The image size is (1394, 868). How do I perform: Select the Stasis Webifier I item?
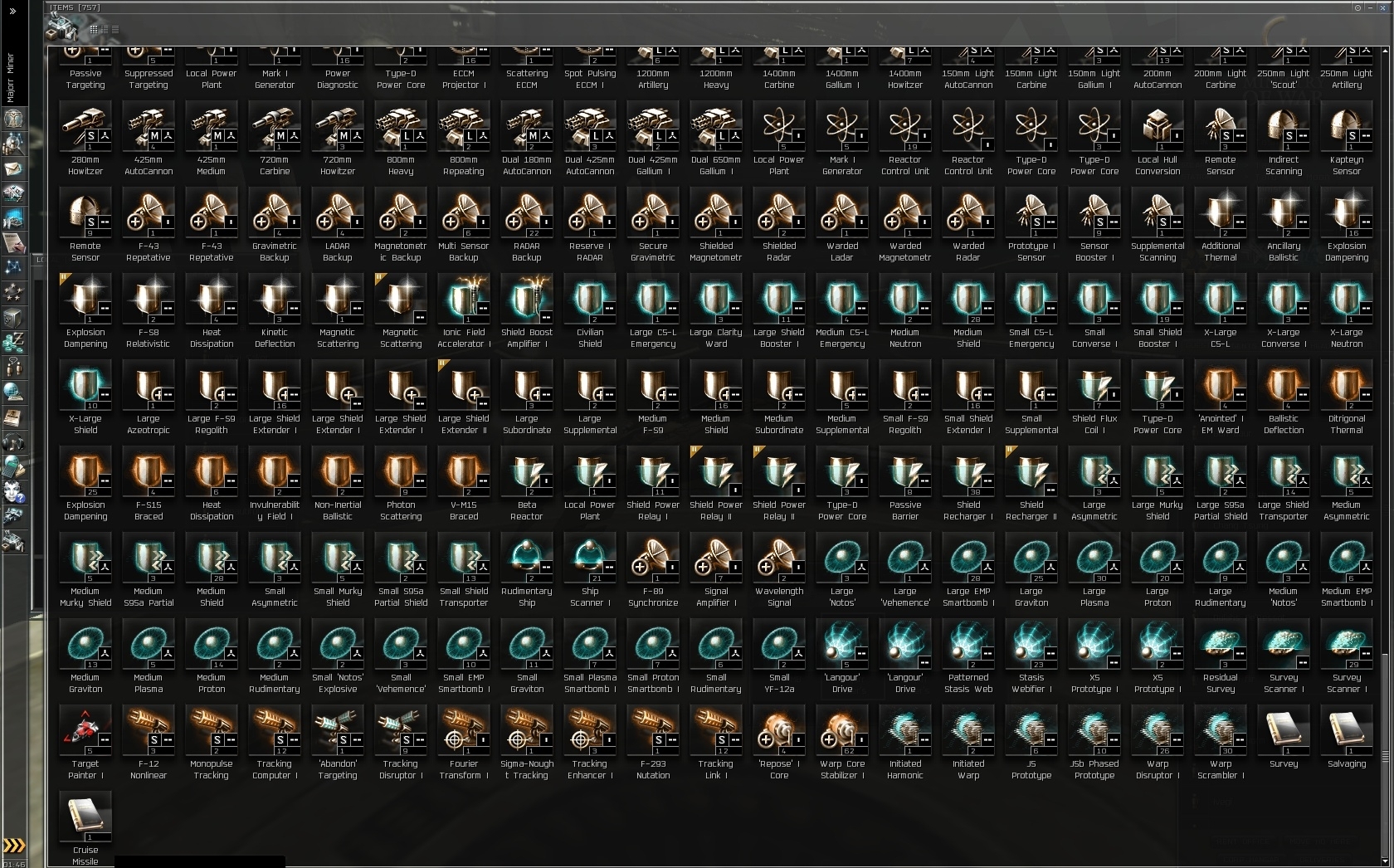click(1031, 656)
